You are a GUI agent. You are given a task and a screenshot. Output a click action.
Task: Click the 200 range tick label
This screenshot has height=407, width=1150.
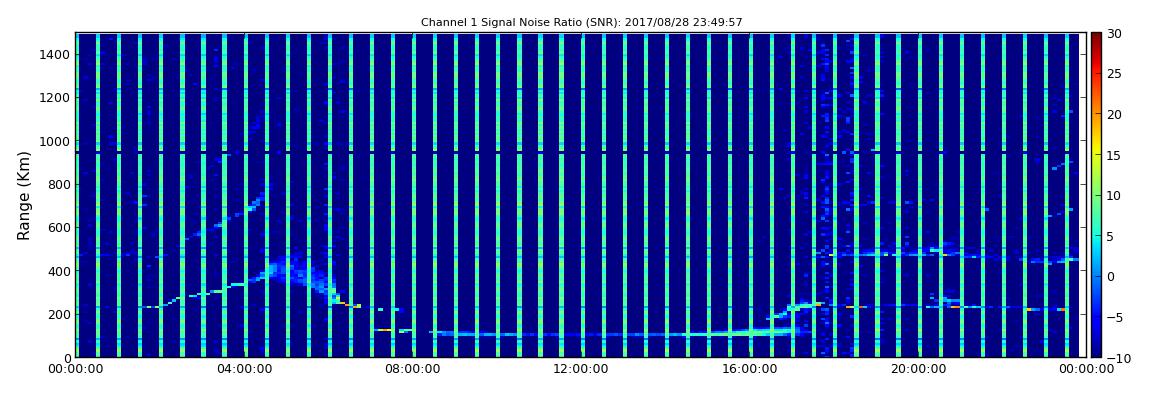[59, 314]
